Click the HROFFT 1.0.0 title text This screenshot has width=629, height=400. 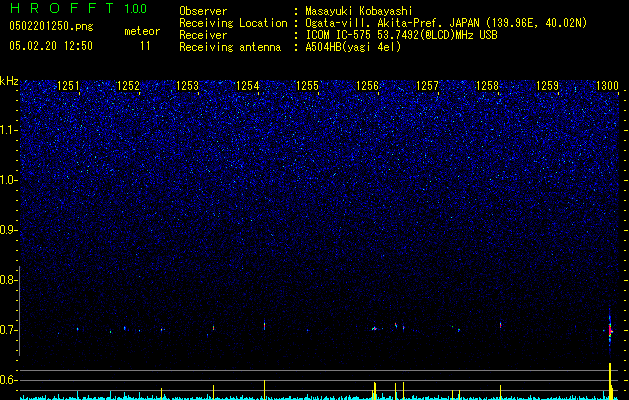click(79, 8)
